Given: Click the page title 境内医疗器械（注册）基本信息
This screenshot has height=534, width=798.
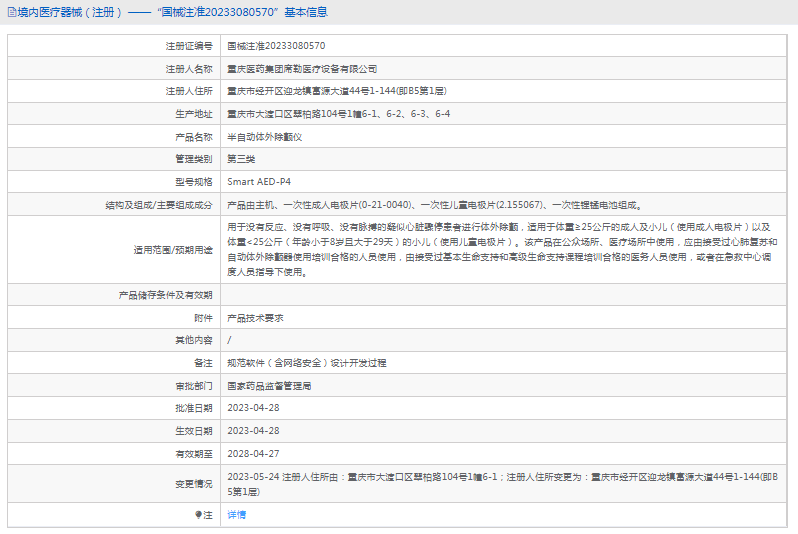Looking at the screenshot, I should coord(173,12).
